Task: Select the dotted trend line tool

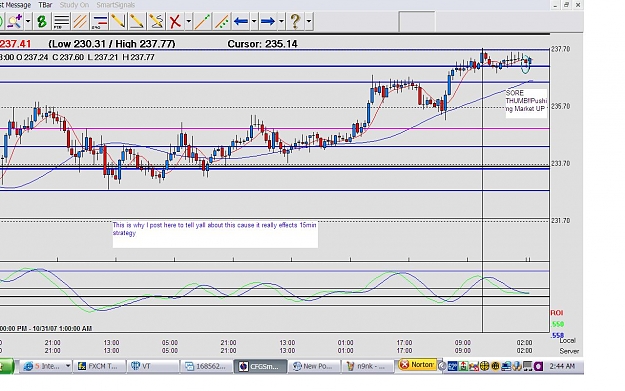Action: coord(221,21)
